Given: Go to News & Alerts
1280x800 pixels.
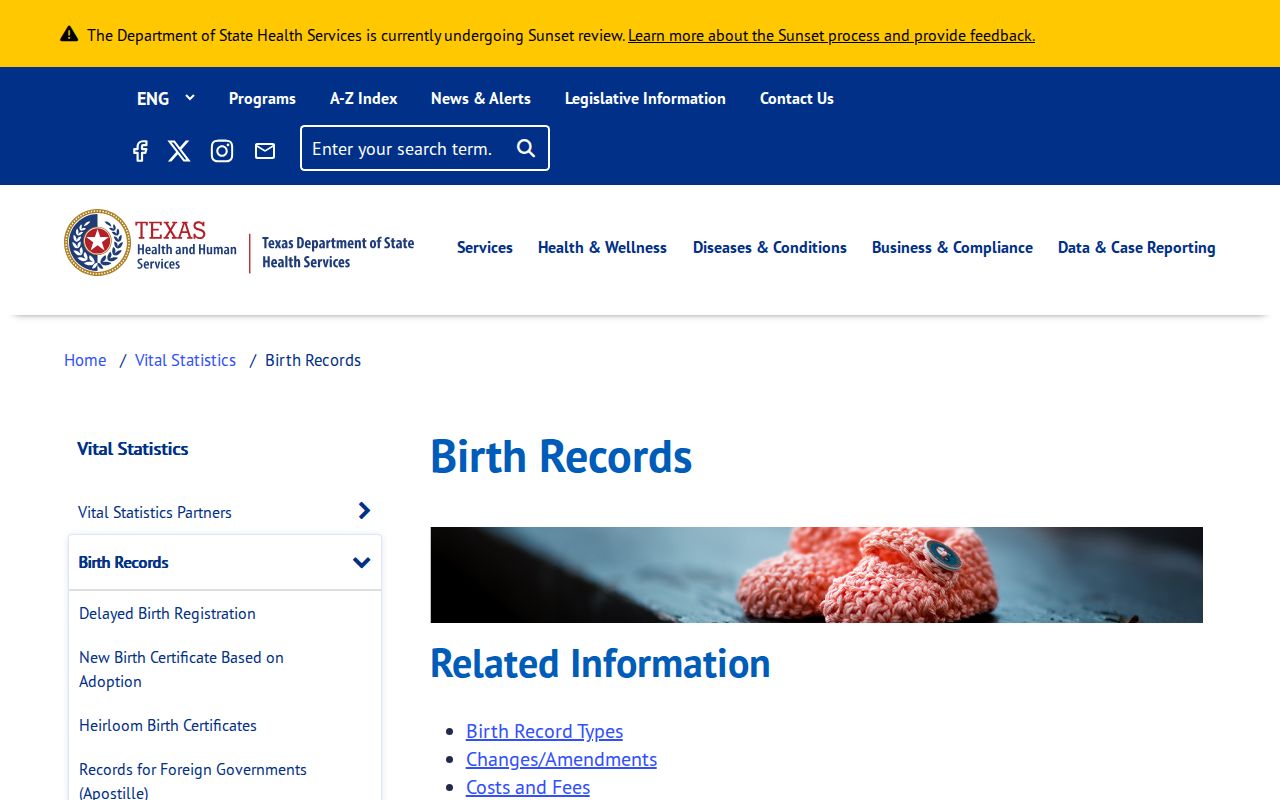Looking at the screenshot, I should (481, 98).
